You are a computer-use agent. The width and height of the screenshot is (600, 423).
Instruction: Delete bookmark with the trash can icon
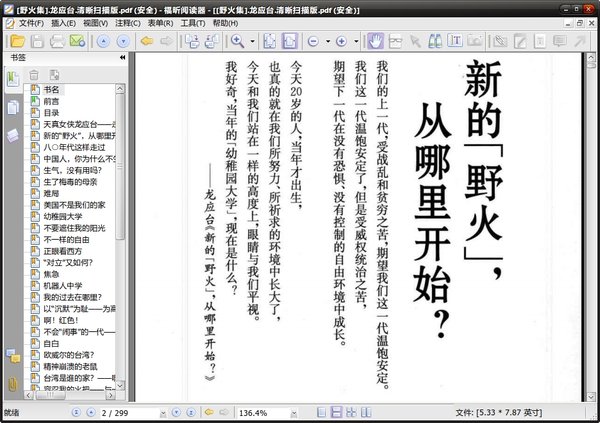coord(34,75)
